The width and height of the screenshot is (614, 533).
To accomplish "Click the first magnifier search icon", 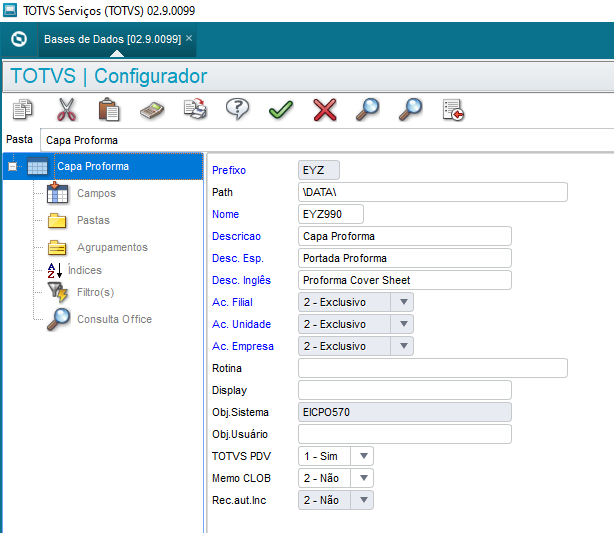I will point(367,109).
